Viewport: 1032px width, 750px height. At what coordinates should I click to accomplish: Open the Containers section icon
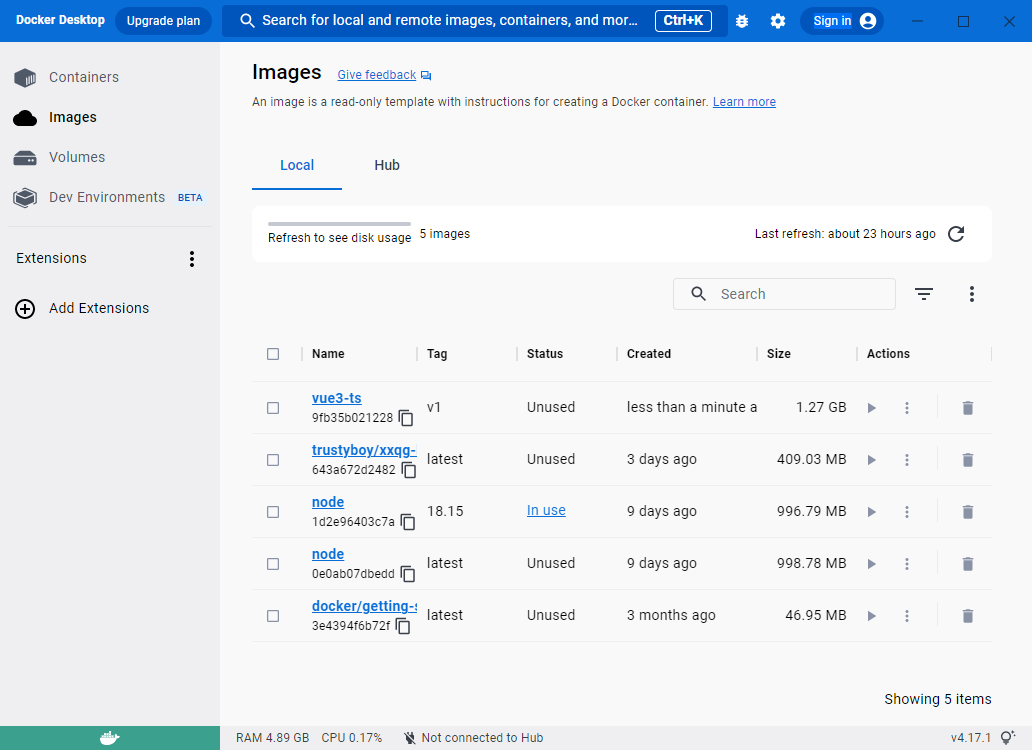25,78
